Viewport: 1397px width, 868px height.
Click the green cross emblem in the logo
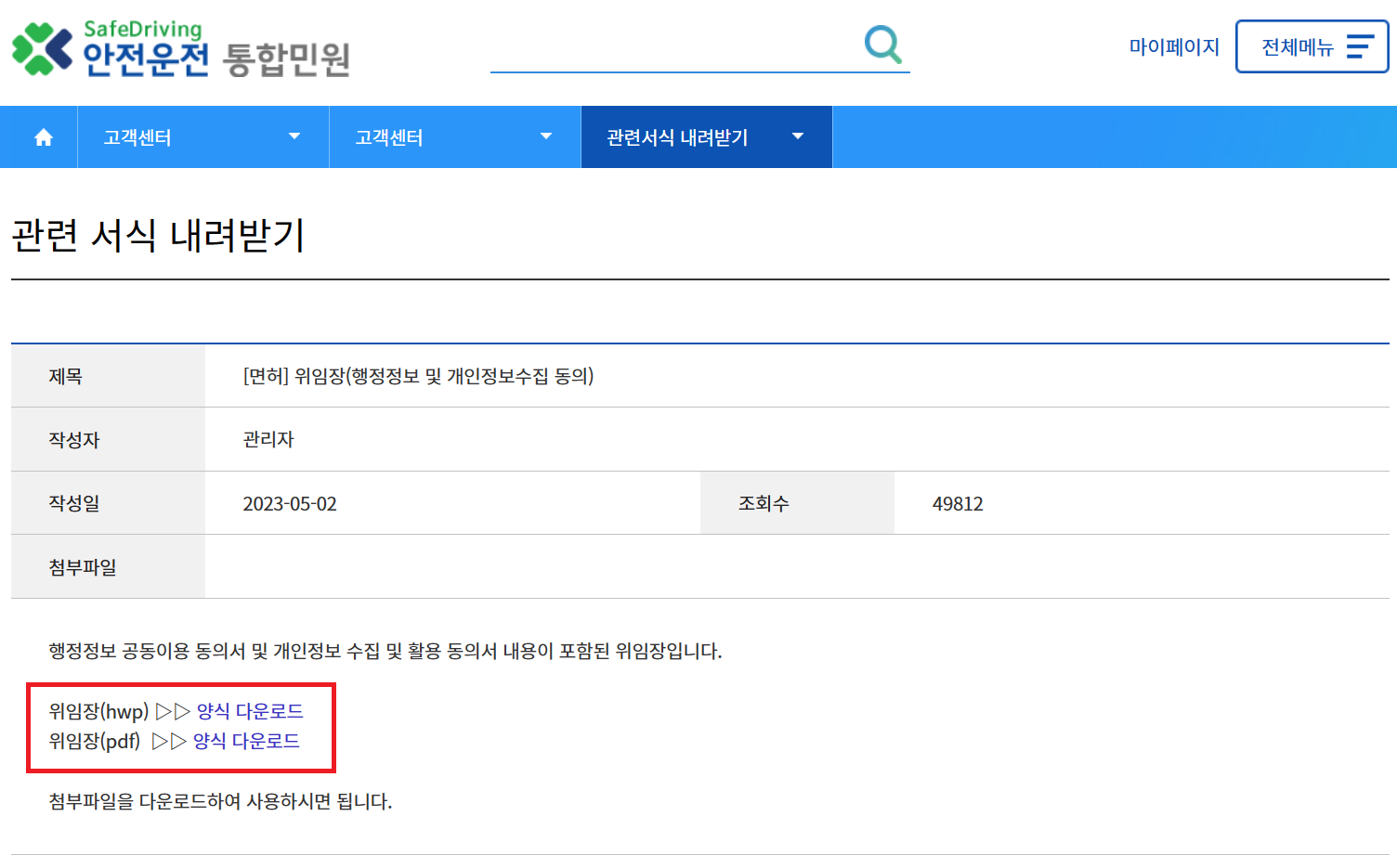click(x=39, y=48)
